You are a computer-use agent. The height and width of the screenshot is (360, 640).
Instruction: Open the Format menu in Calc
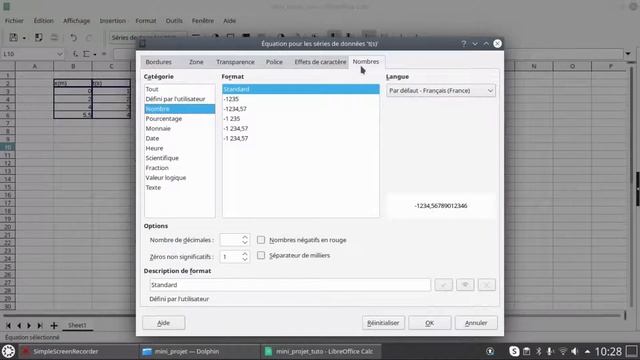pyautogui.click(x=146, y=20)
